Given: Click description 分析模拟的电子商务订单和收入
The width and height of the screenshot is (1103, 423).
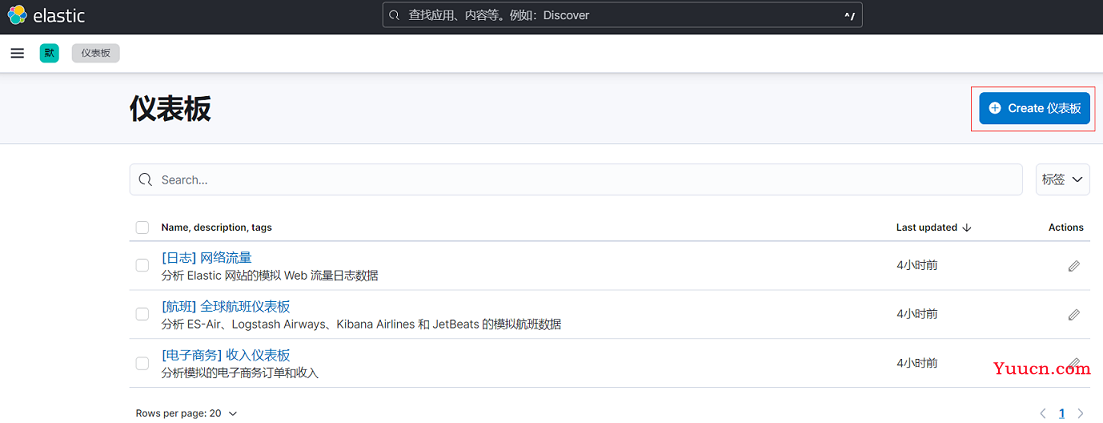Looking at the screenshot, I should [x=240, y=373].
